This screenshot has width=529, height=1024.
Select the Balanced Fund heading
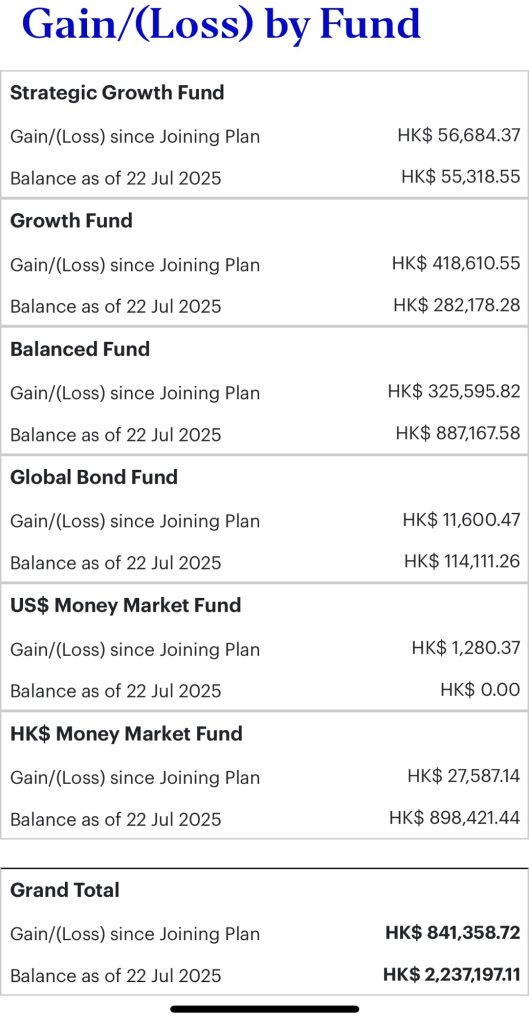(80, 349)
